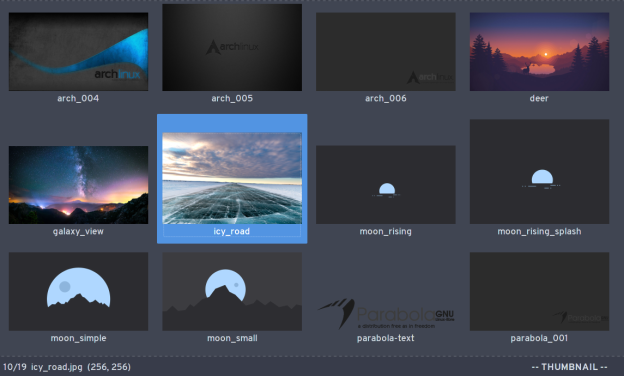
Task: Click the moon_rising_splash filename label
Action: (539, 232)
